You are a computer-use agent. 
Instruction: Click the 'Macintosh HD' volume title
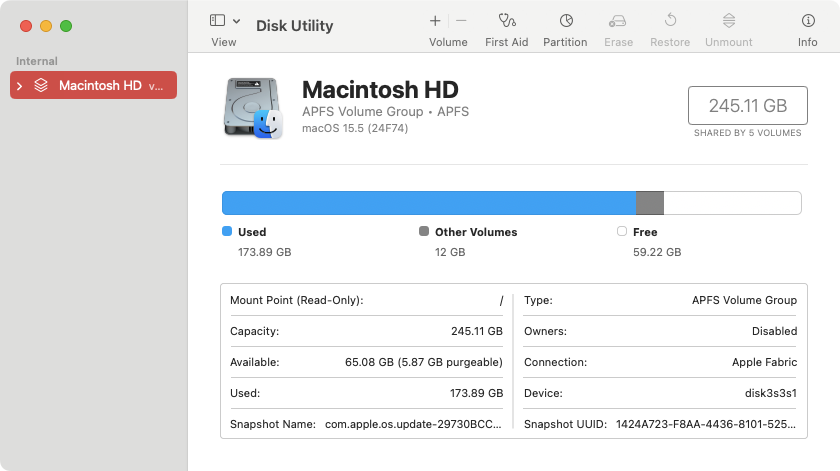pyautogui.click(x=380, y=89)
